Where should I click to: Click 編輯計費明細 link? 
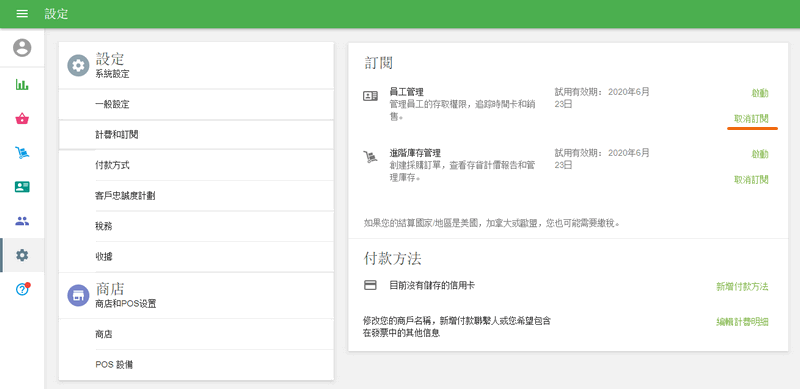pos(742,322)
